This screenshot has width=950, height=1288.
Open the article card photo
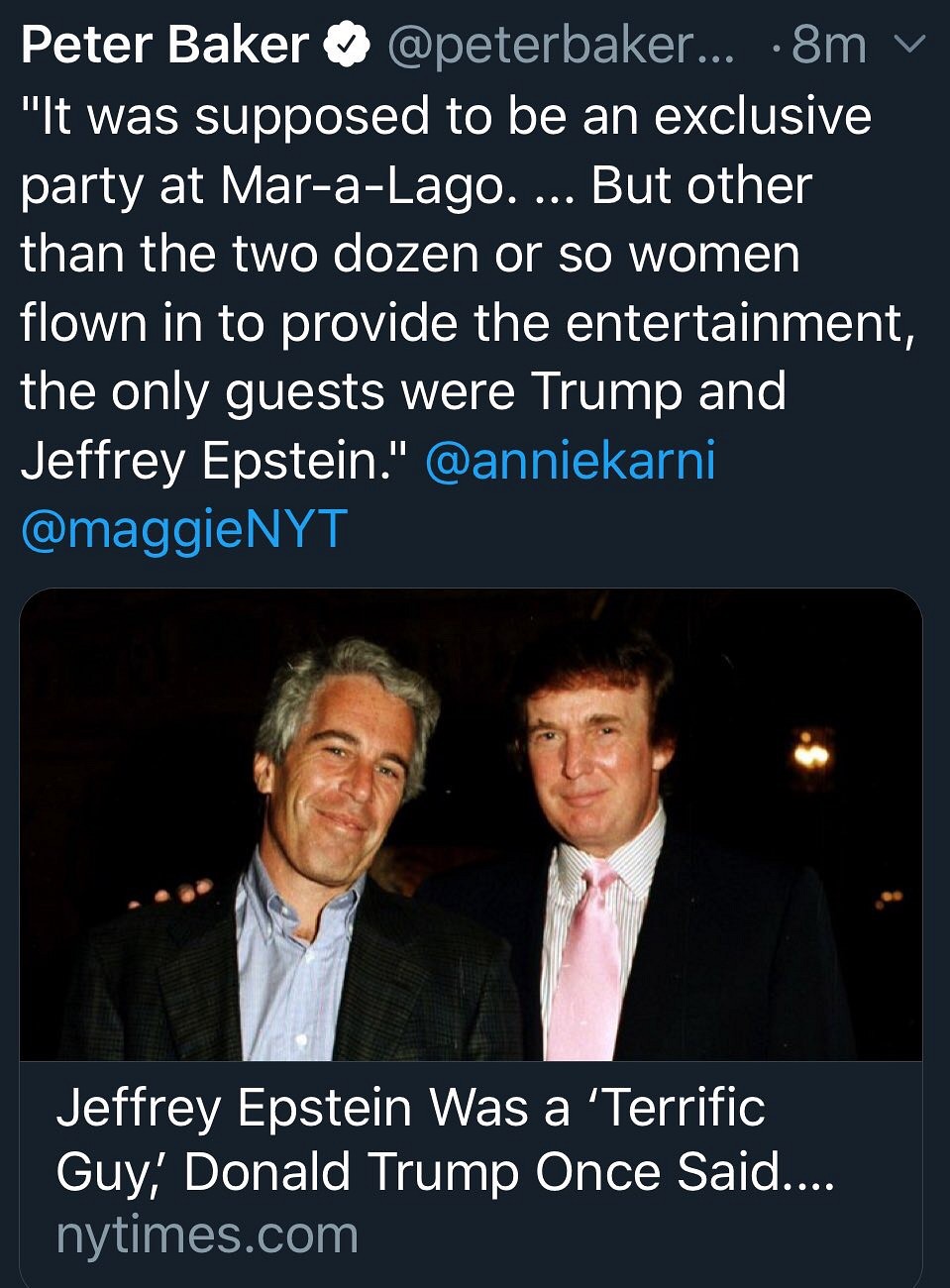coord(471,824)
